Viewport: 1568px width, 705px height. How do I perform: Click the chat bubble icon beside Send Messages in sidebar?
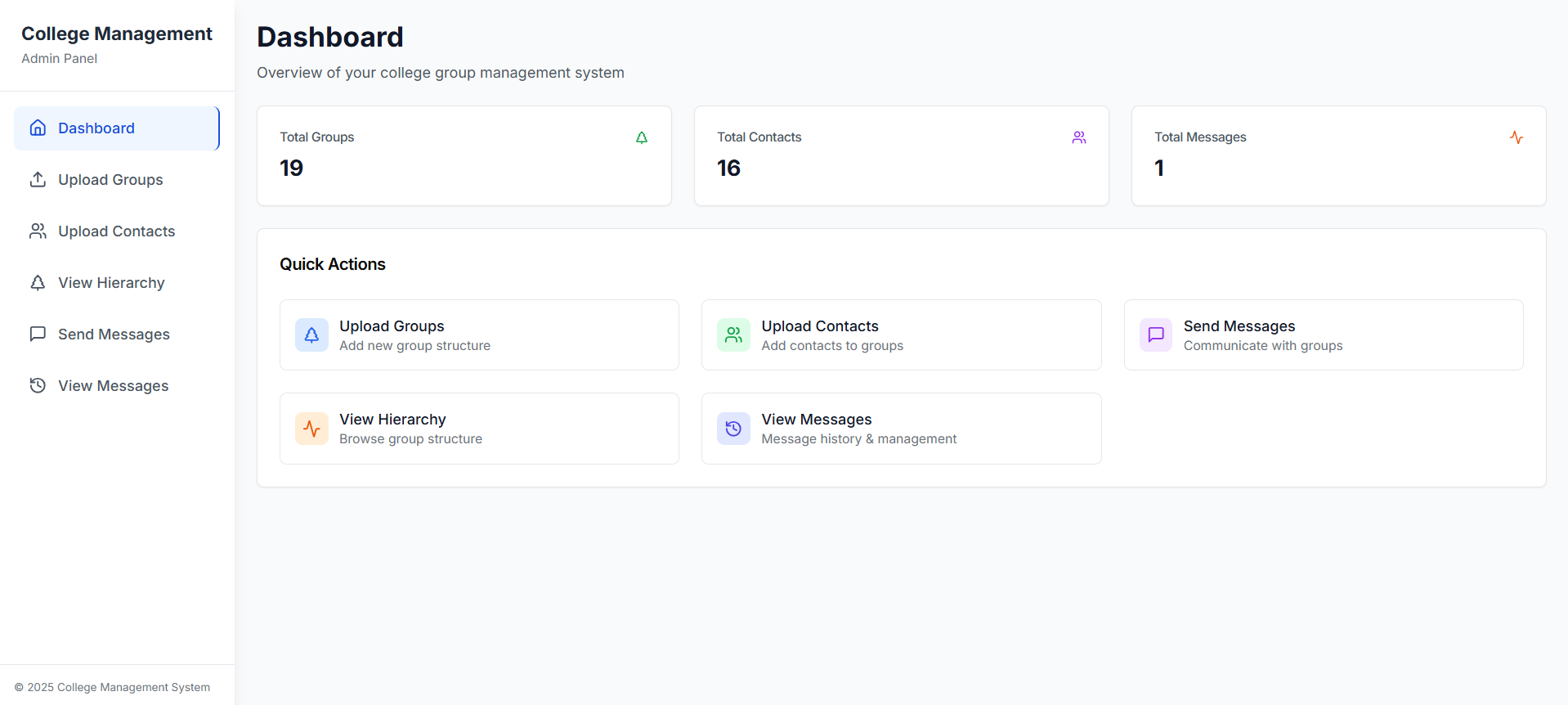(38, 334)
